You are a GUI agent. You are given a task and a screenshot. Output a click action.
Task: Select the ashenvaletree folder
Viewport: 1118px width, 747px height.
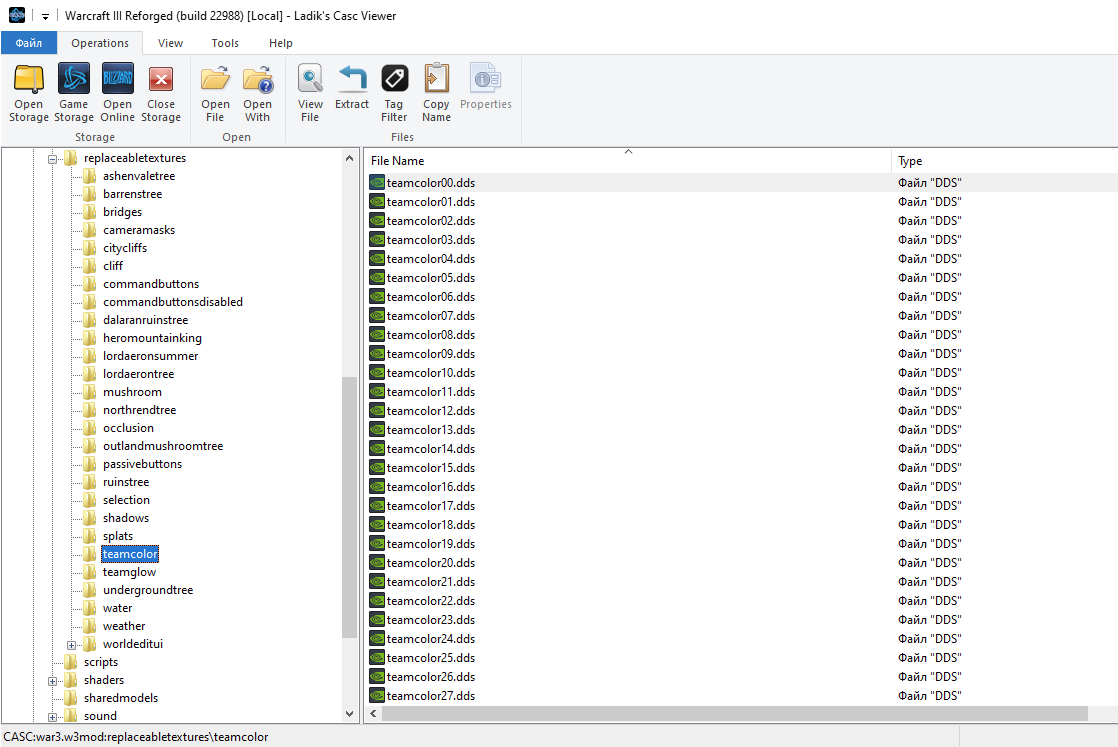(x=139, y=176)
